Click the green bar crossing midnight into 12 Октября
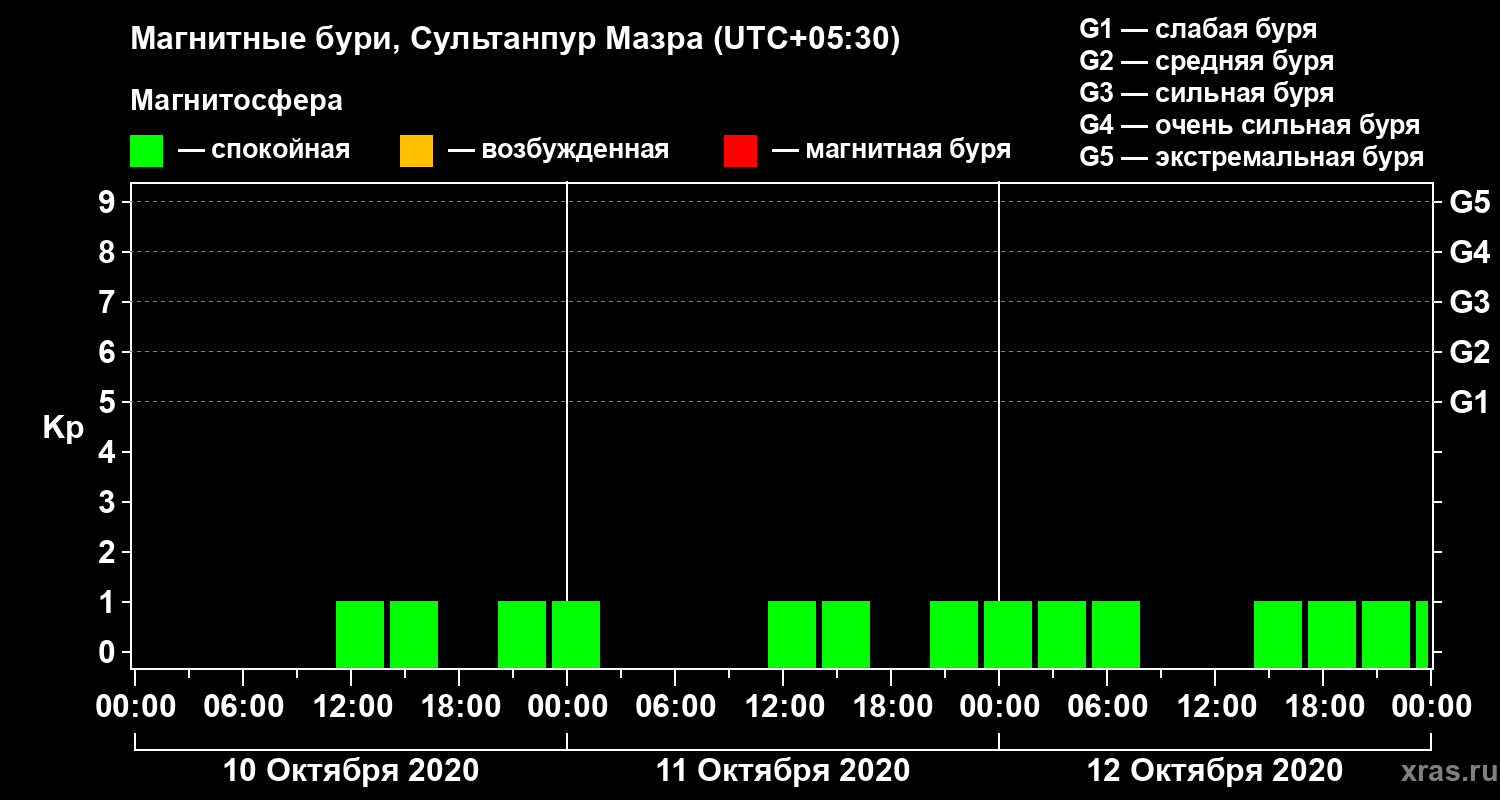 [1008, 634]
